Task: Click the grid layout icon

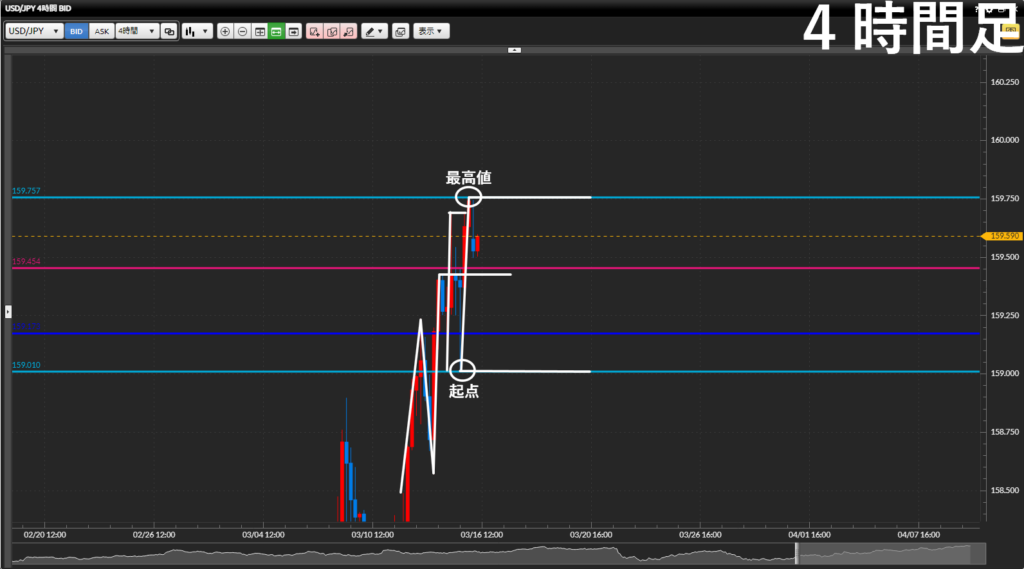Action: (260, 31)
